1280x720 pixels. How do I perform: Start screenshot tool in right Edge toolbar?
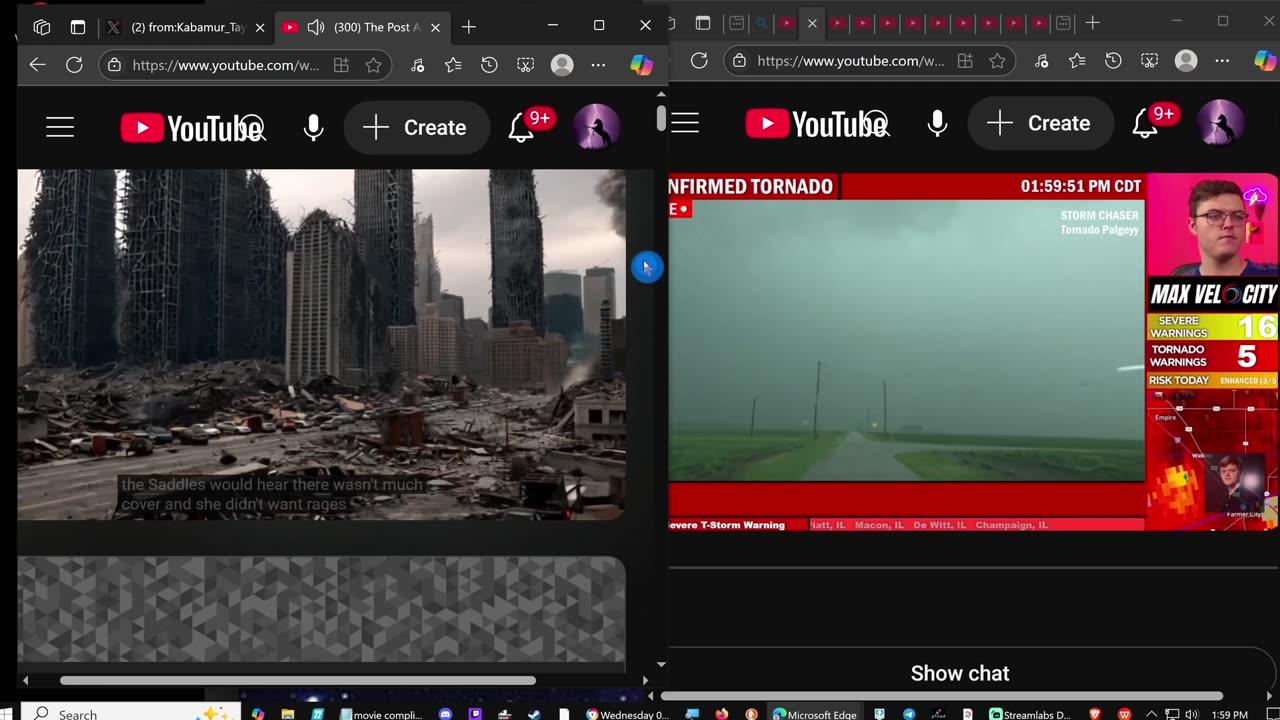pos(1149,61)
